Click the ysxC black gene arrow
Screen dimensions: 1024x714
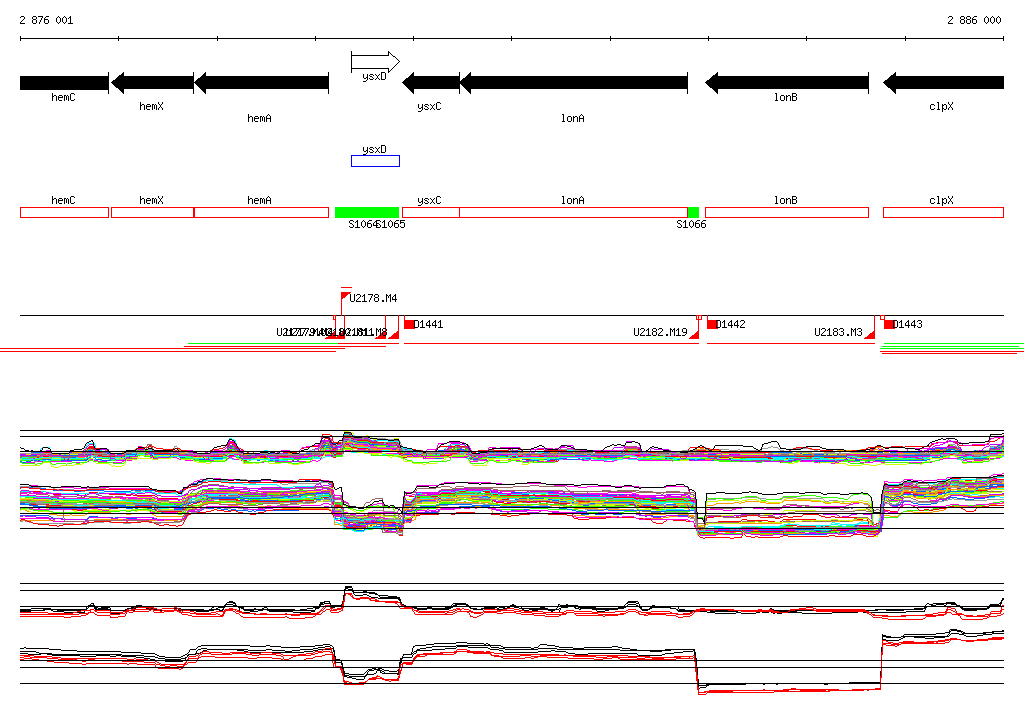coord(431,83)
